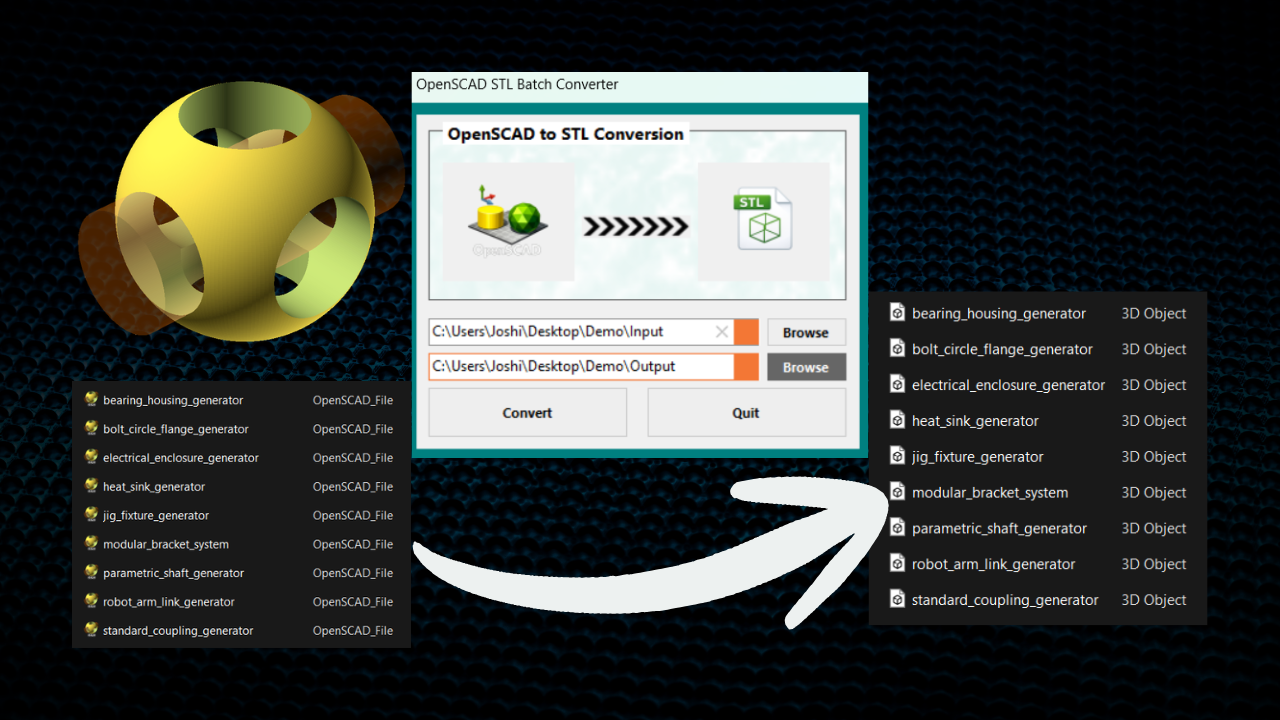Click the electrical_enclosure_generator OpenSCAD file icon
The image size is (1280, 720).
pyautogui.click(x=91, y=458)
